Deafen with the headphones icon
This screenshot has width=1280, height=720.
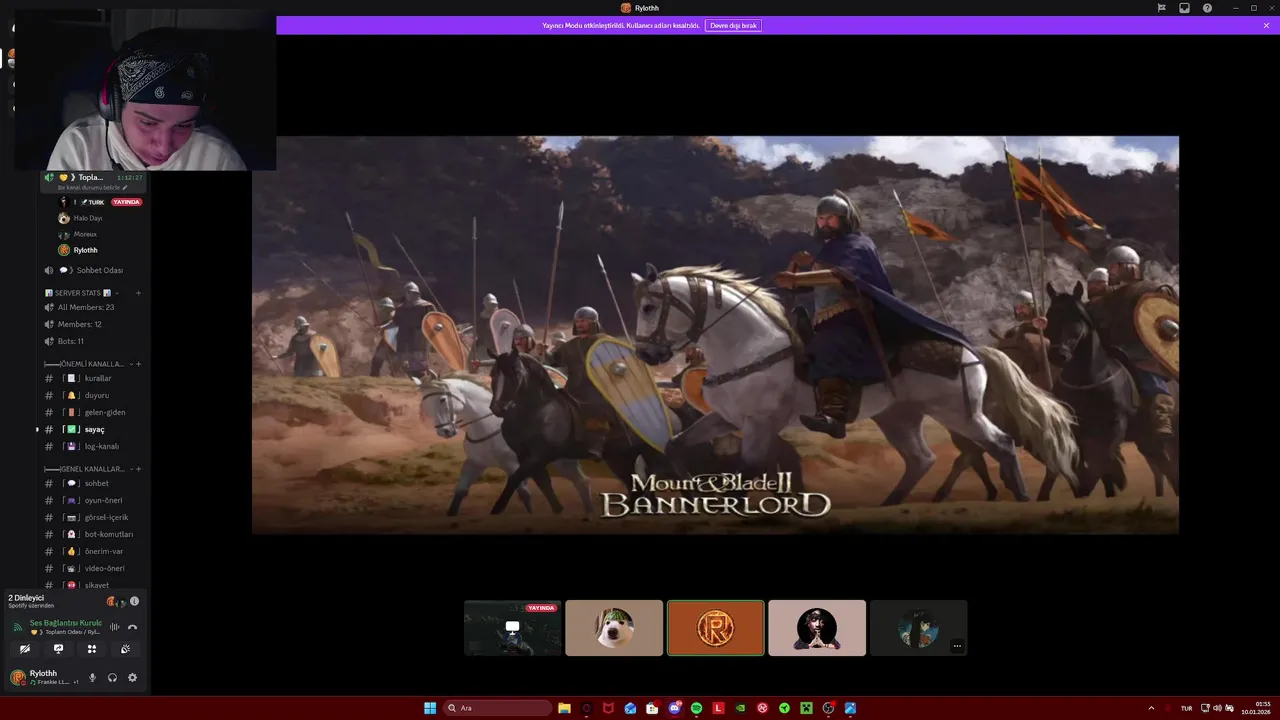[112, 678]
